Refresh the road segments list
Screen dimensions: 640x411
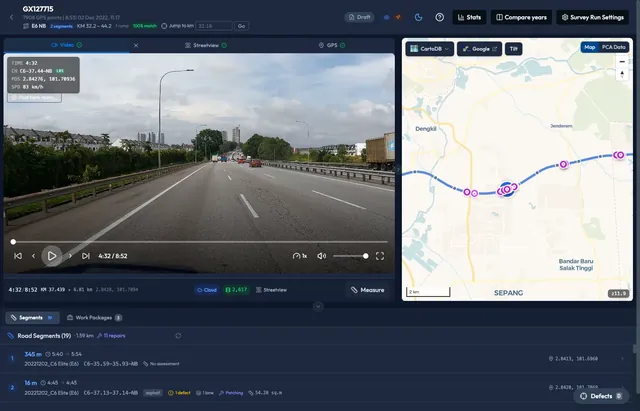(x=178, y=335)
